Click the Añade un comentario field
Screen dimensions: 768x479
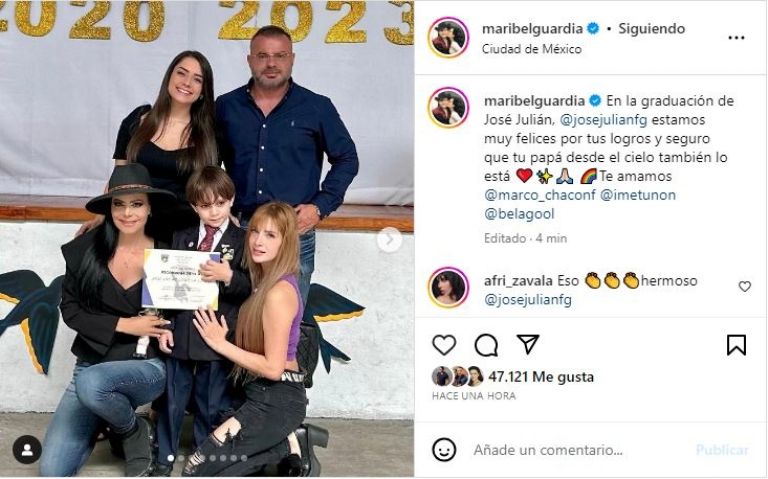pos(578,450)
